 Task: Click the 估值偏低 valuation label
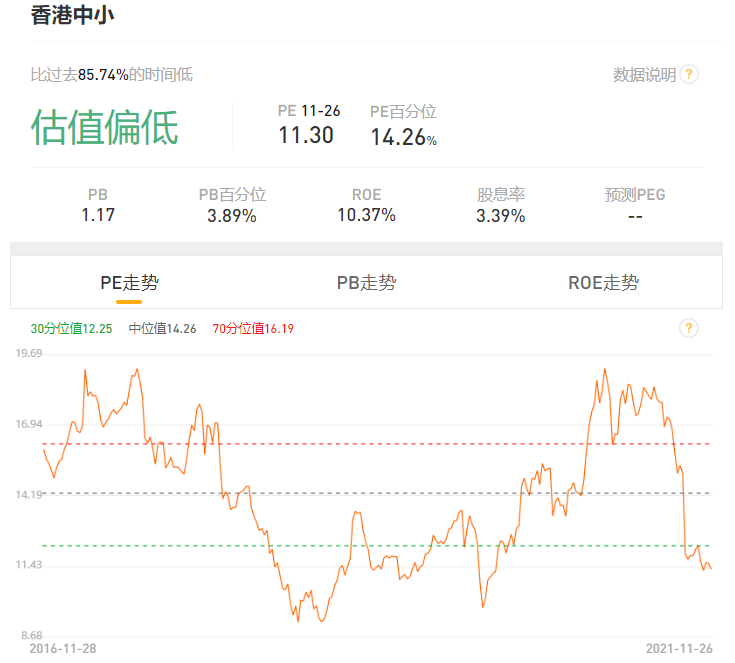(105, 127)
